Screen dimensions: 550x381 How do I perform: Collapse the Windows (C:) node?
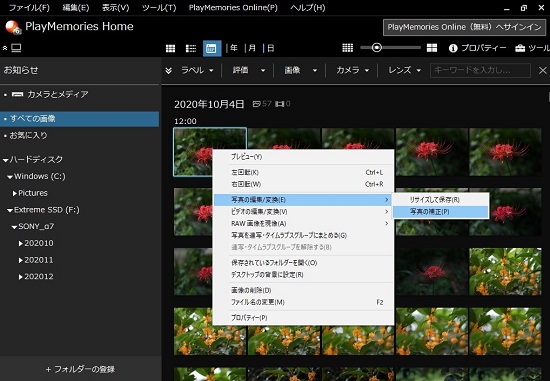tap(10, 177)
